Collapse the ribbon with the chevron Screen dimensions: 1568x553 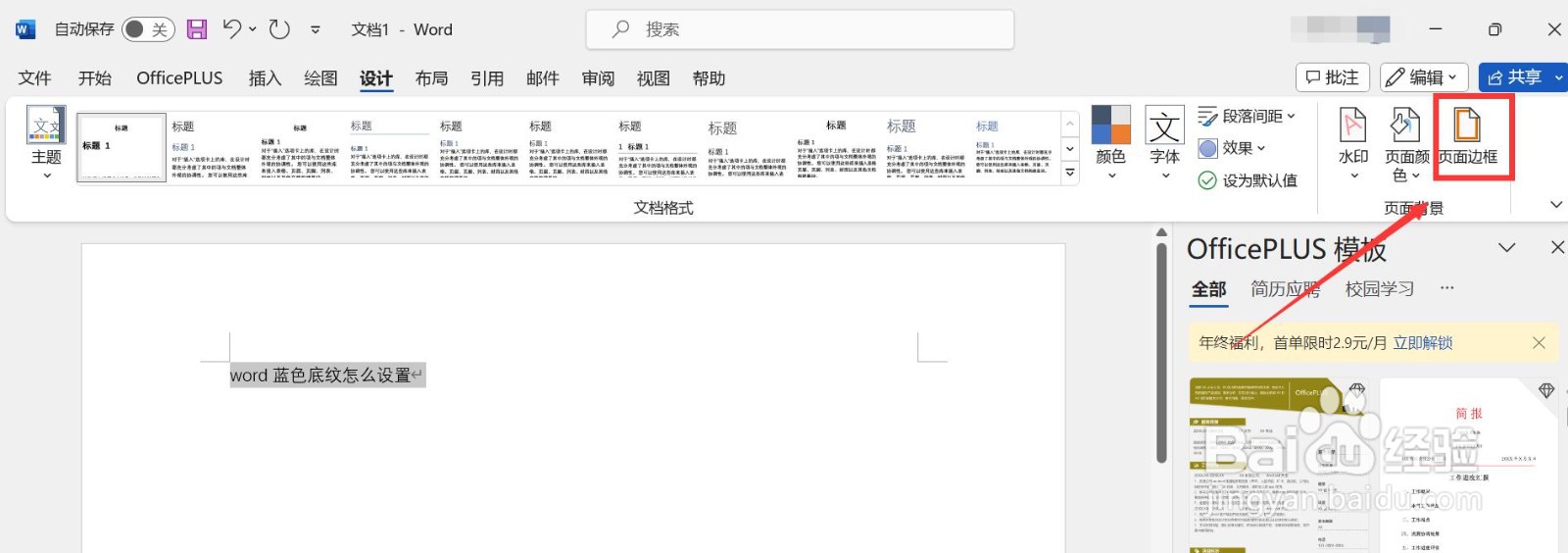coord(1555,205)
